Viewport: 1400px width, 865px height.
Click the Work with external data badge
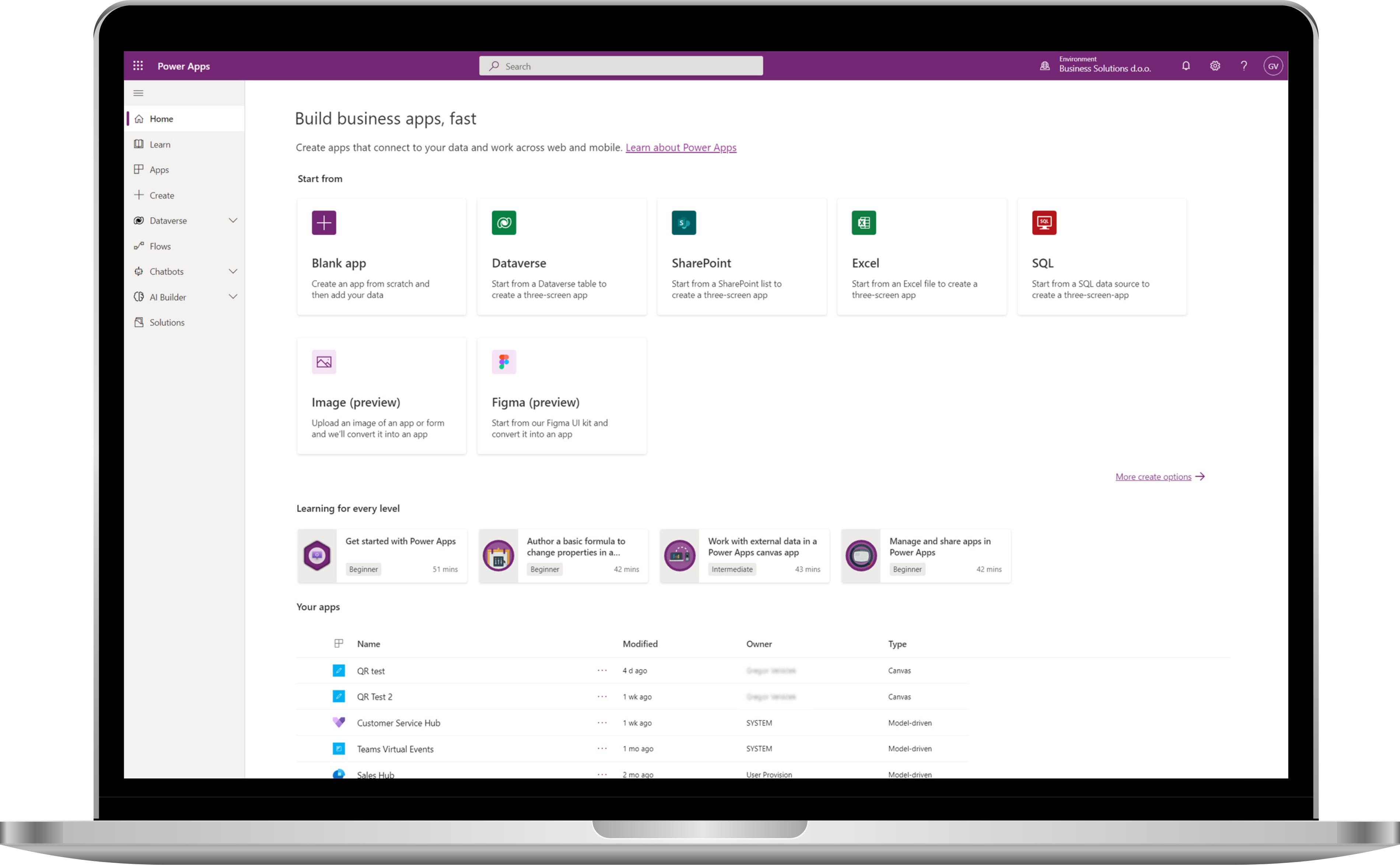click(680, 556)
